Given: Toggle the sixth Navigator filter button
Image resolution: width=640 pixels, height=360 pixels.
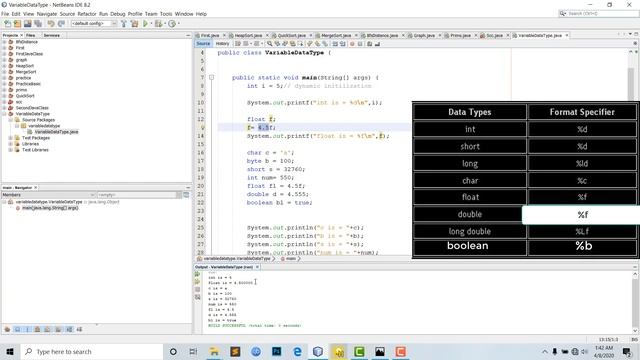Looking at the screenshot, I should (58, 329).
